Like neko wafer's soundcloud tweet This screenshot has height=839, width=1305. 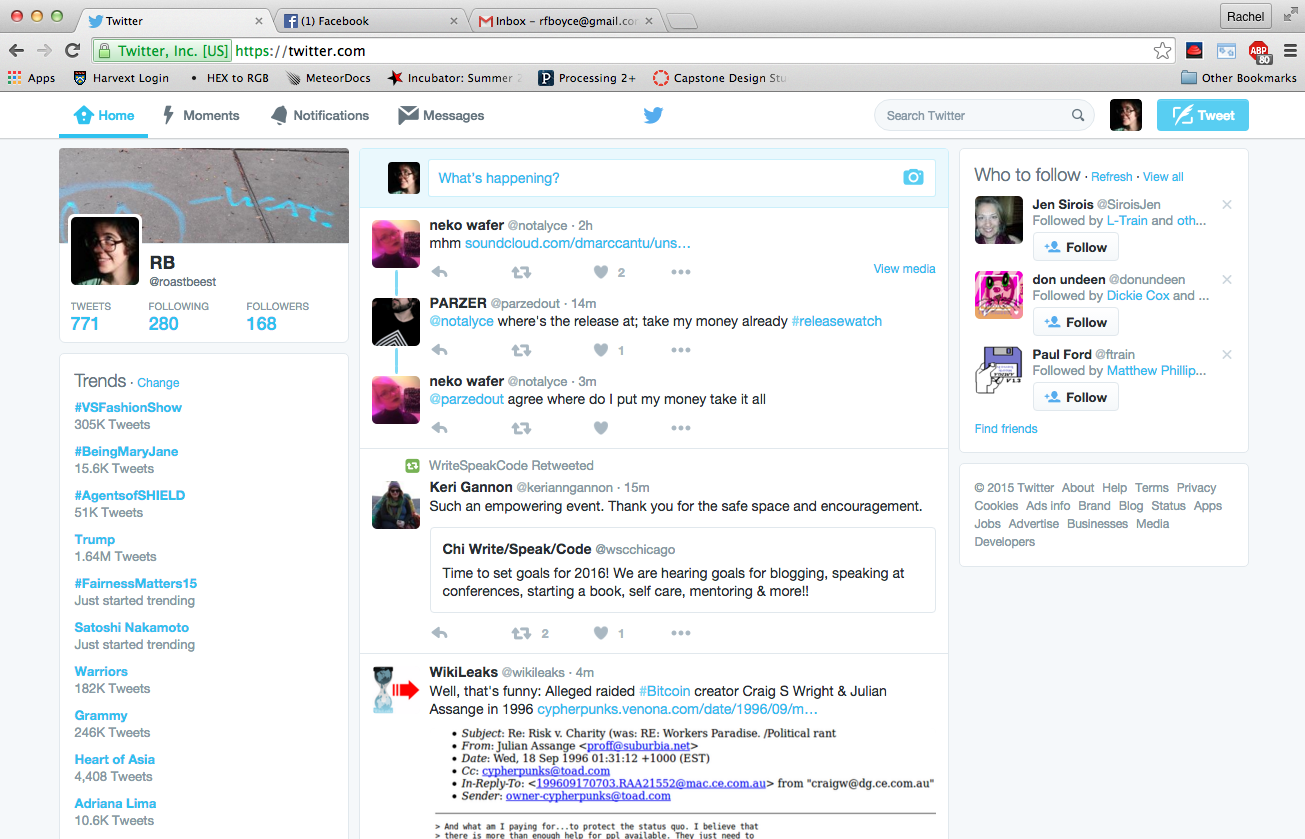click(x=601, y=272)
